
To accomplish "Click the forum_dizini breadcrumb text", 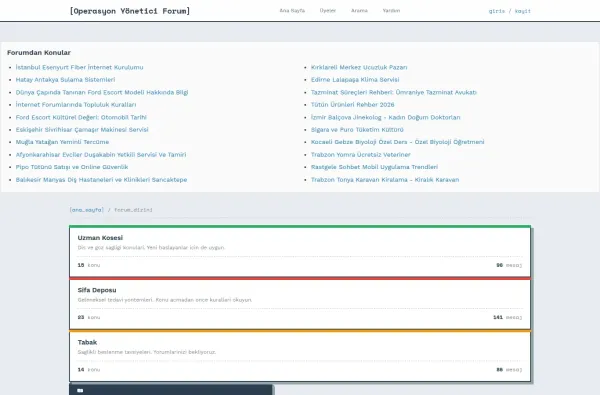I will click(133, 210).
